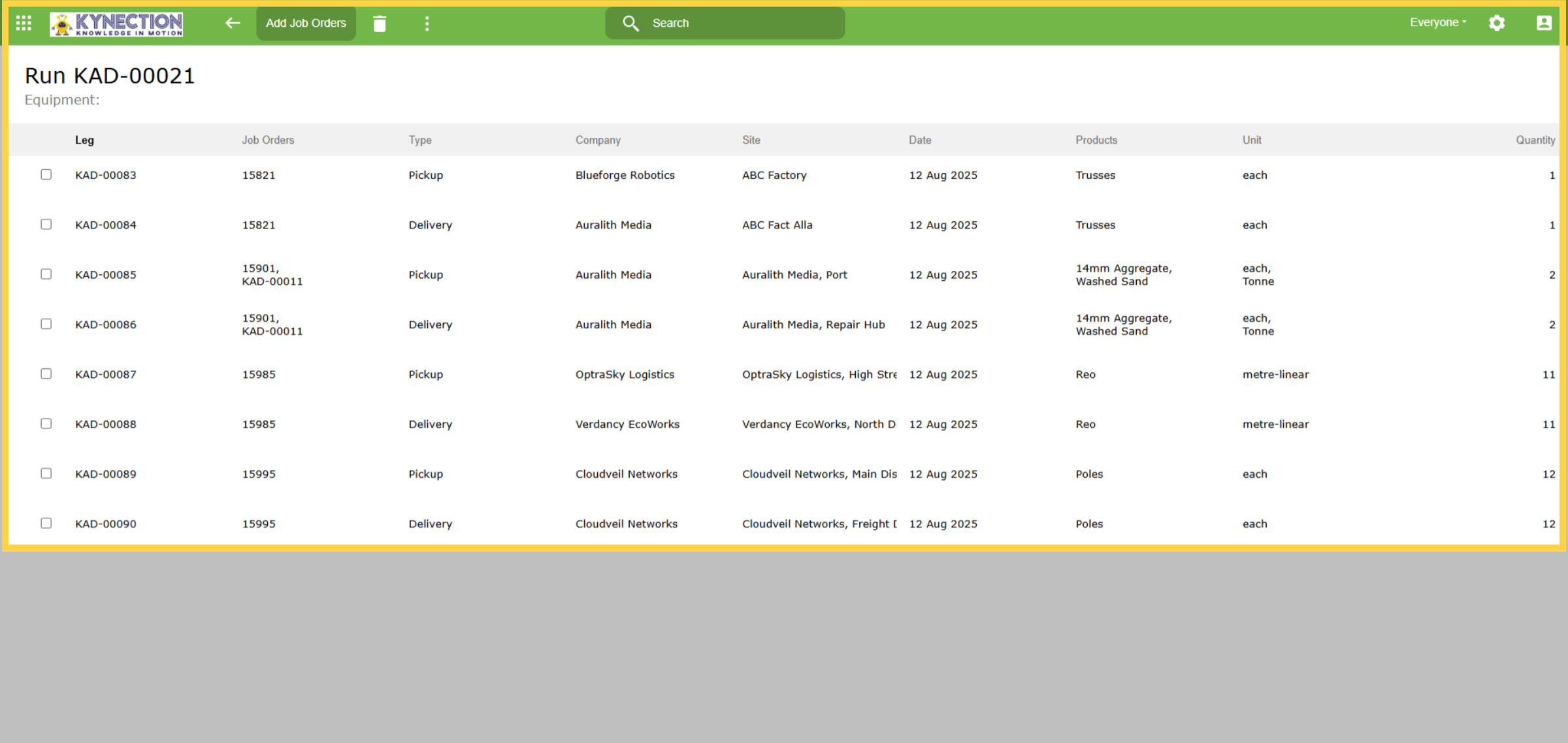Viewport: 1568px width, 743px height.
Task: Tick the checkbox for leg KAD-00083
Action: pyautogui.click(x=46, y=174)
